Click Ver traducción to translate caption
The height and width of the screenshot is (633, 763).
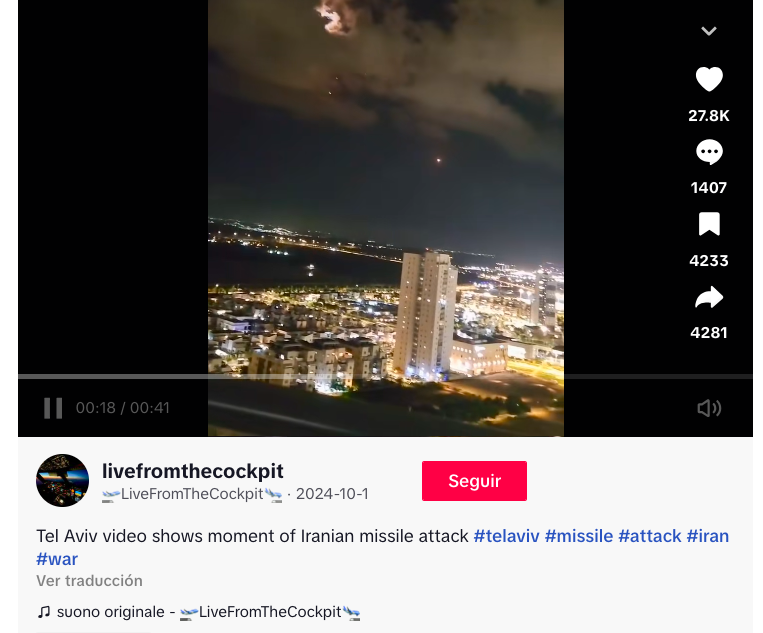90,581
